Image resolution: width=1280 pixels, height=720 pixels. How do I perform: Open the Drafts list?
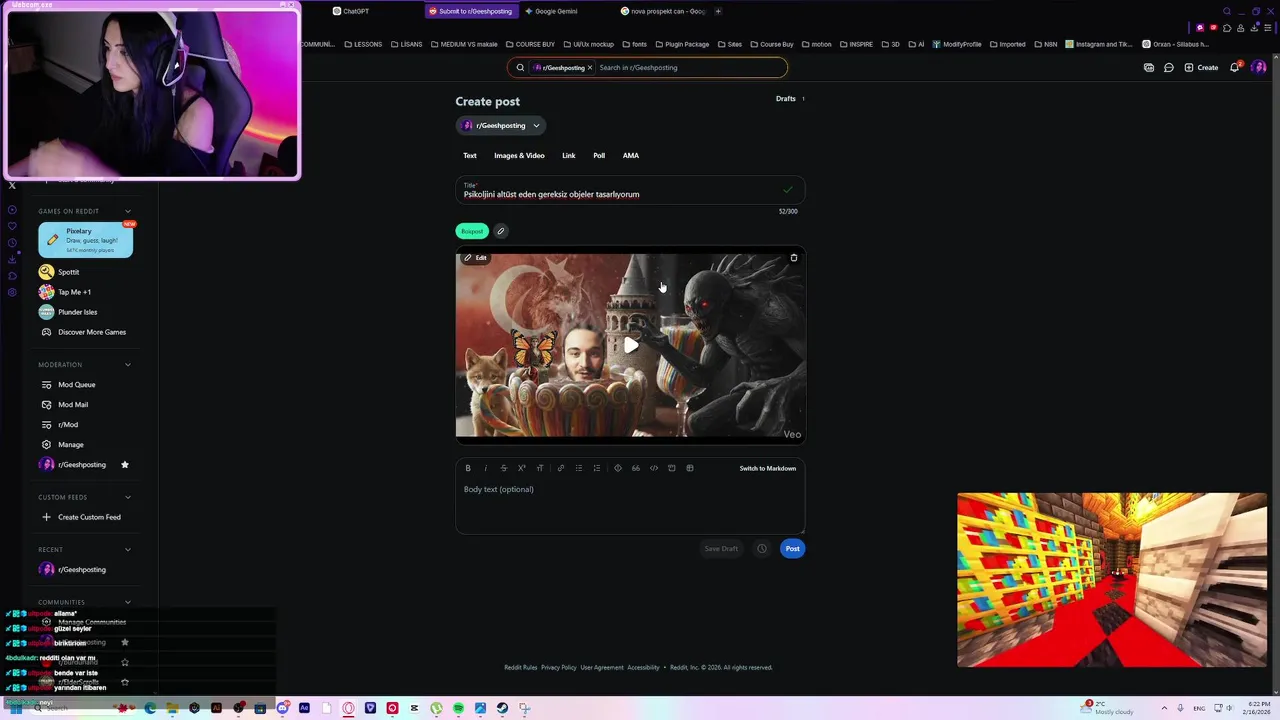point(790,99)
